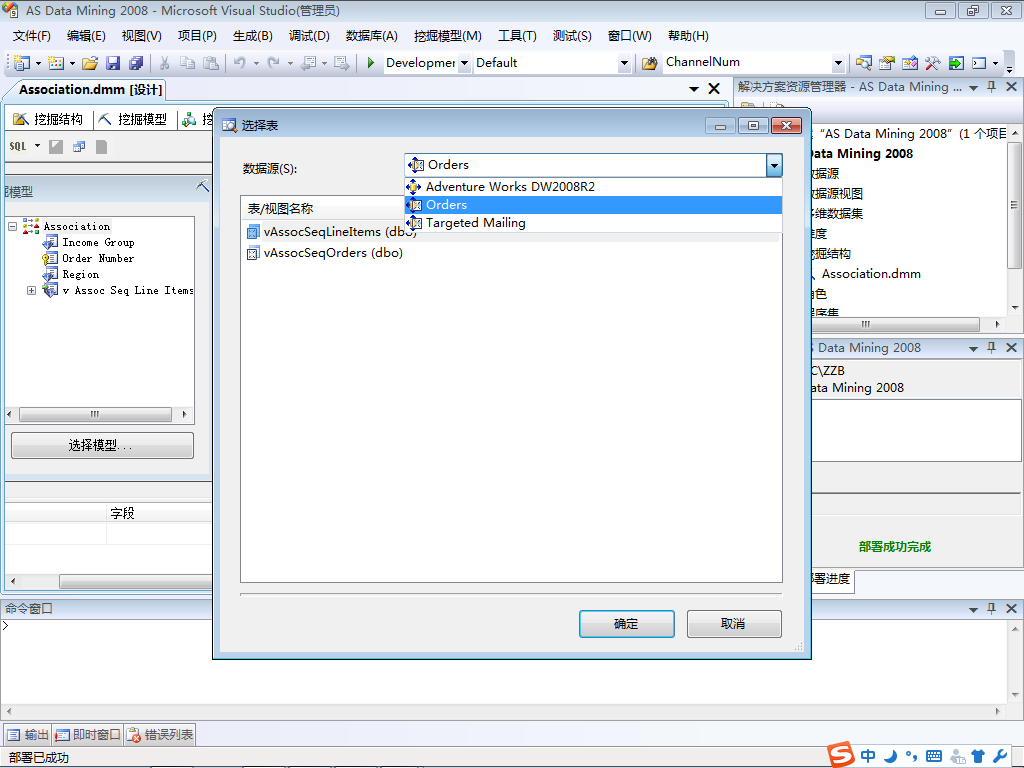Click the Copy toolbar icon

(187, 63)
